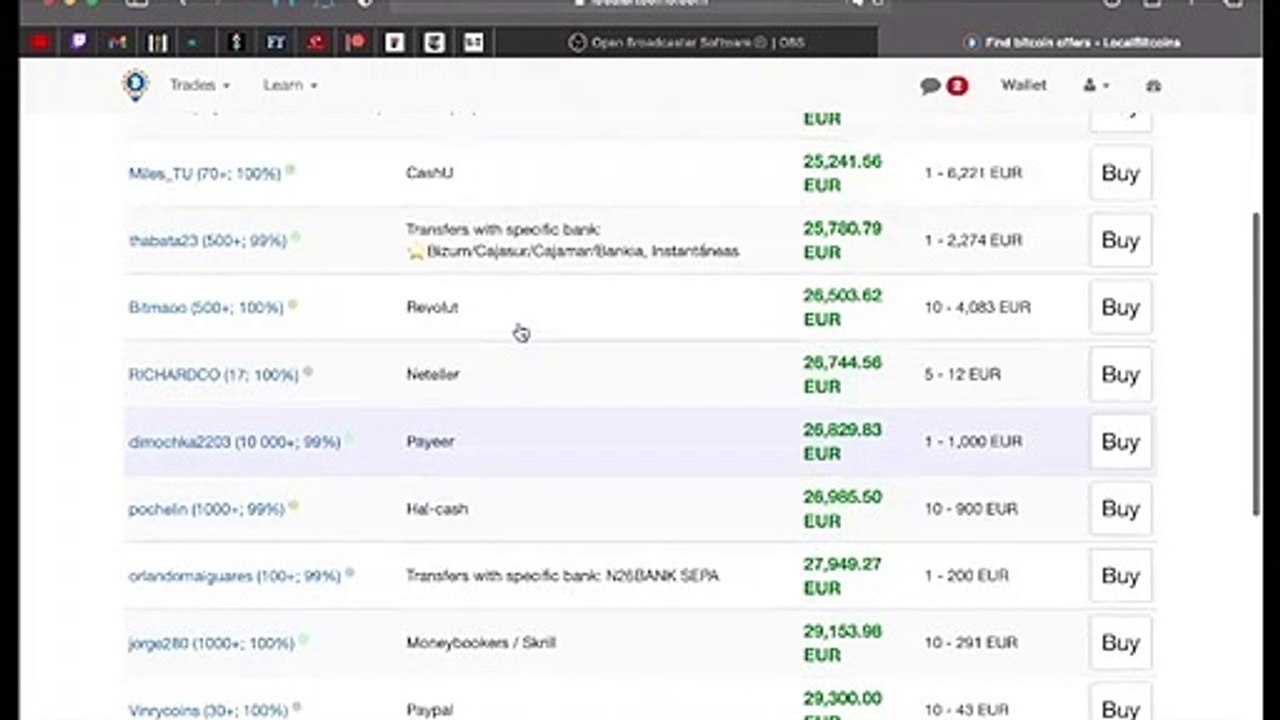Click Buy on pochelin's Hal-cash offer
The width and height of the screenshot is (1280, 720).
click(1120, 508)
